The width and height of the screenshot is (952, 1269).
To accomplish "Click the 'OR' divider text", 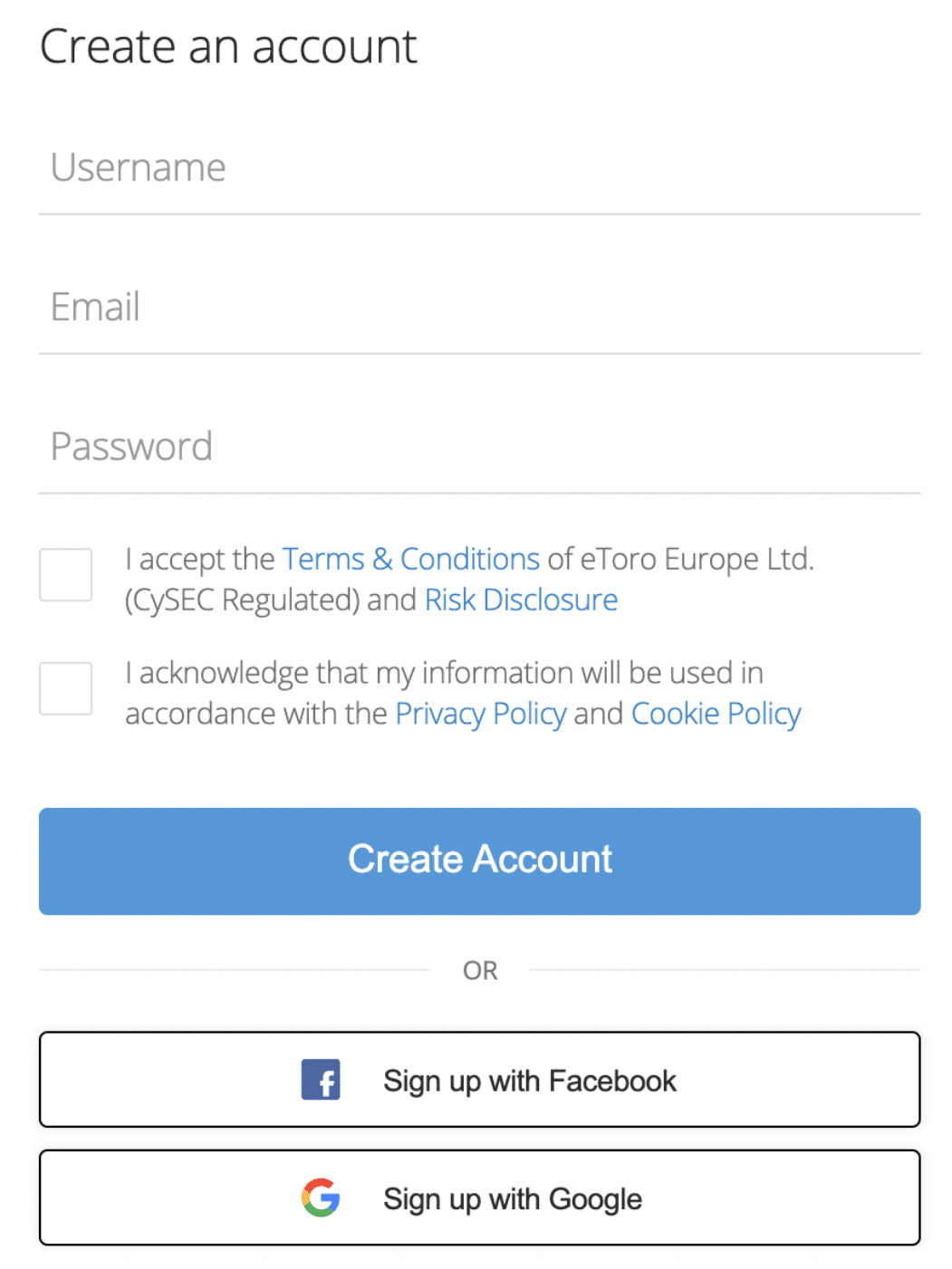I will coord(480,971).
